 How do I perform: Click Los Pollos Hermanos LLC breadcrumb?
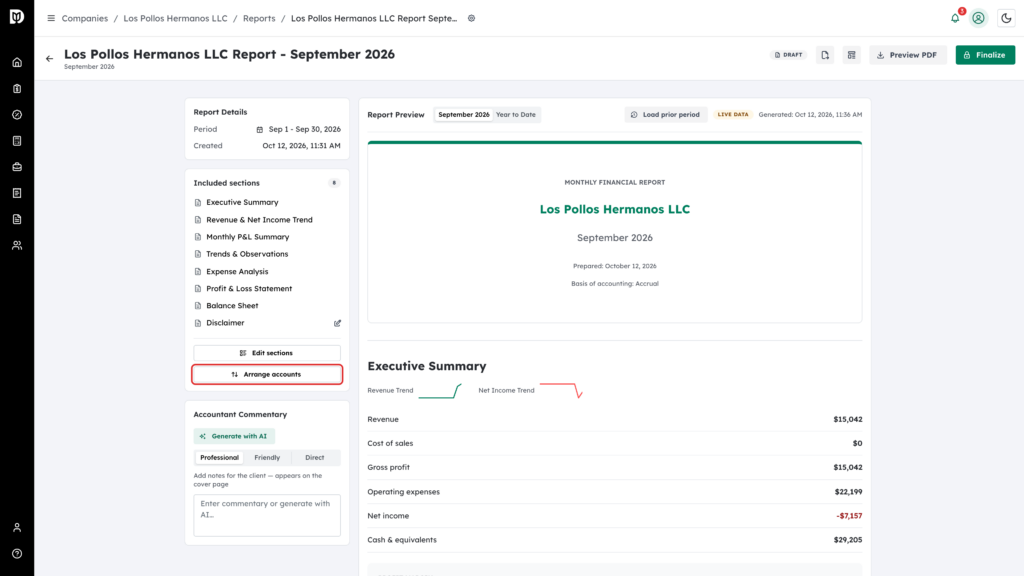click(x=176, y=18)
